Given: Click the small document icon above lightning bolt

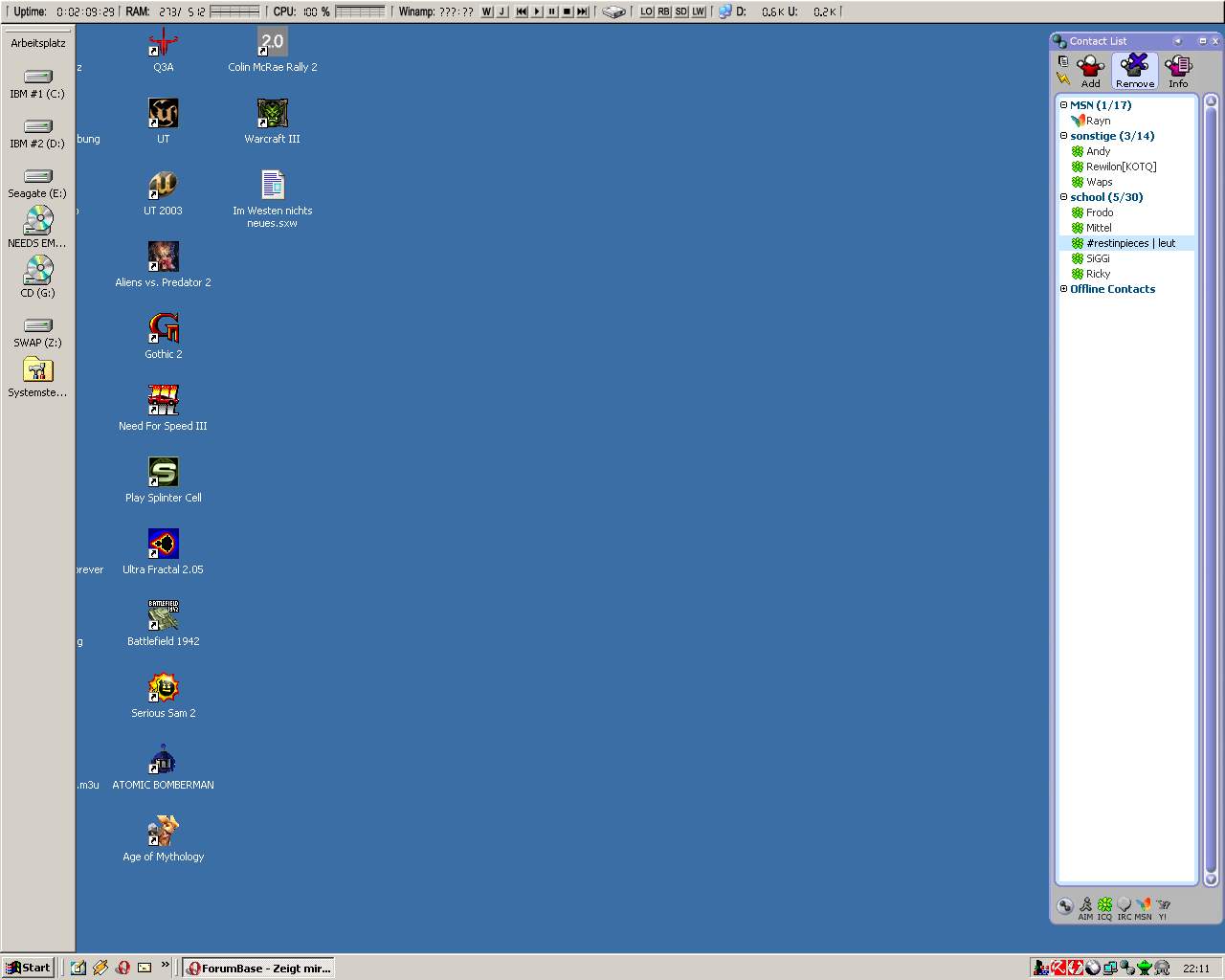Looking at the screenshot, I should pyautogui.click(x=1063, y=61).
